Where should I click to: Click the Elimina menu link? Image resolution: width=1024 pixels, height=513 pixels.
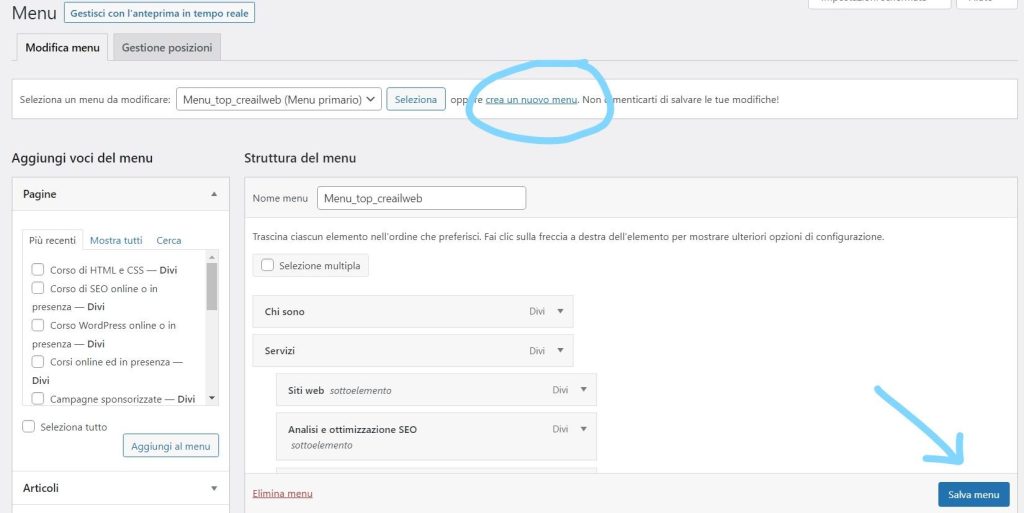[282, 493]
